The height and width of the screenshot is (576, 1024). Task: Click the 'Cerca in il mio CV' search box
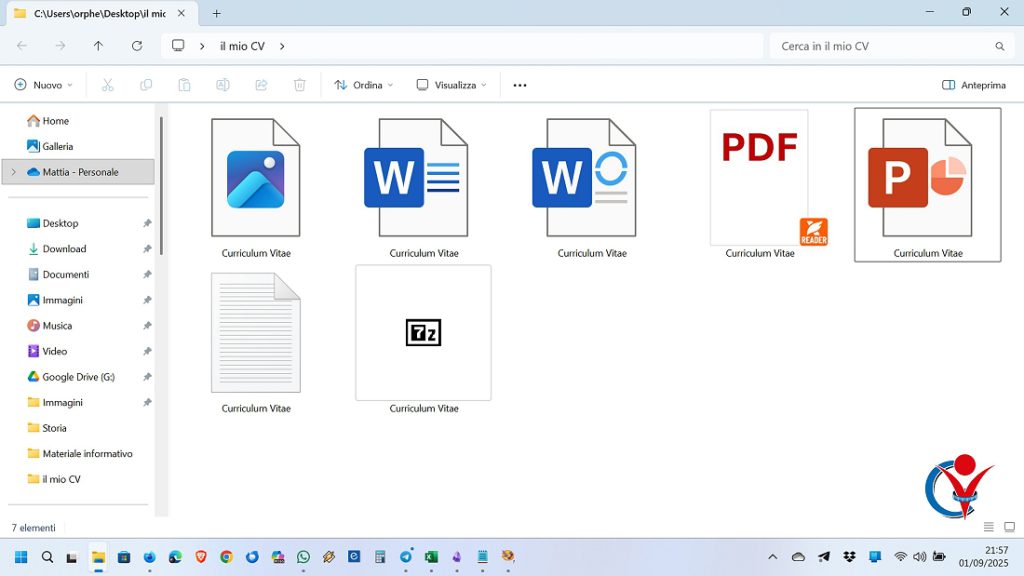pyautogui.click(x=885, y=46)
